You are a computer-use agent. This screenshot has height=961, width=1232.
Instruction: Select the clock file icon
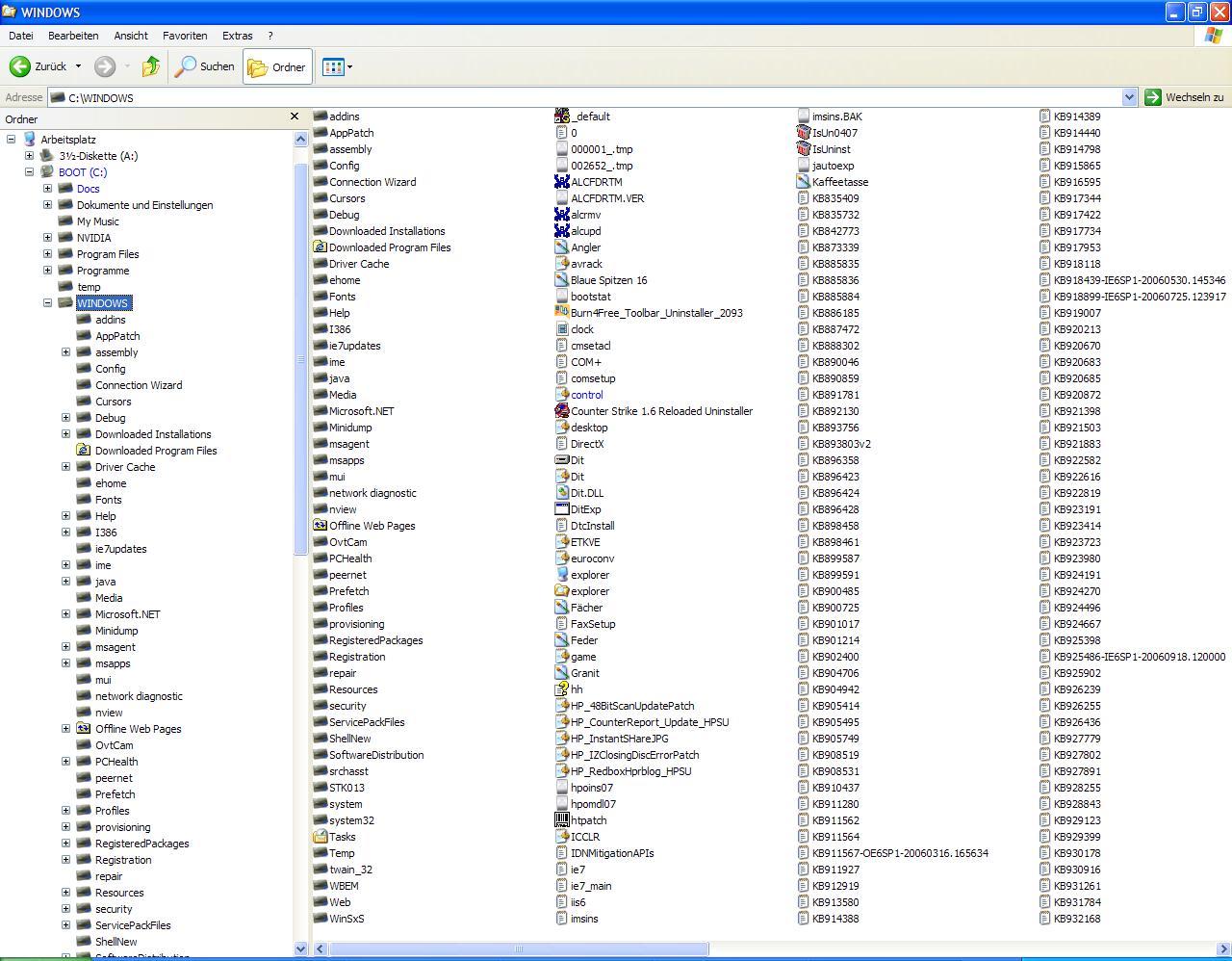pyautogui.click(x=562, y=329)
